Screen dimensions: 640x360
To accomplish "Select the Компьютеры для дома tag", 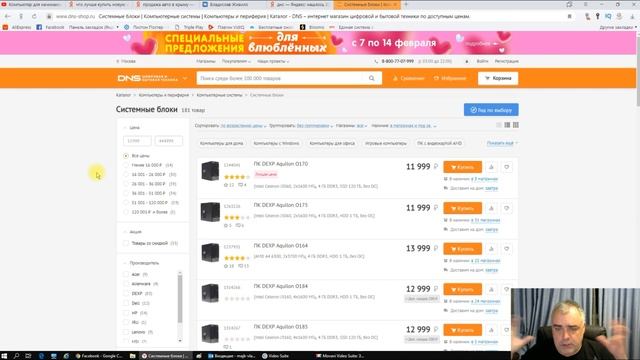I will pyautogui.click(x=222, y=143).
